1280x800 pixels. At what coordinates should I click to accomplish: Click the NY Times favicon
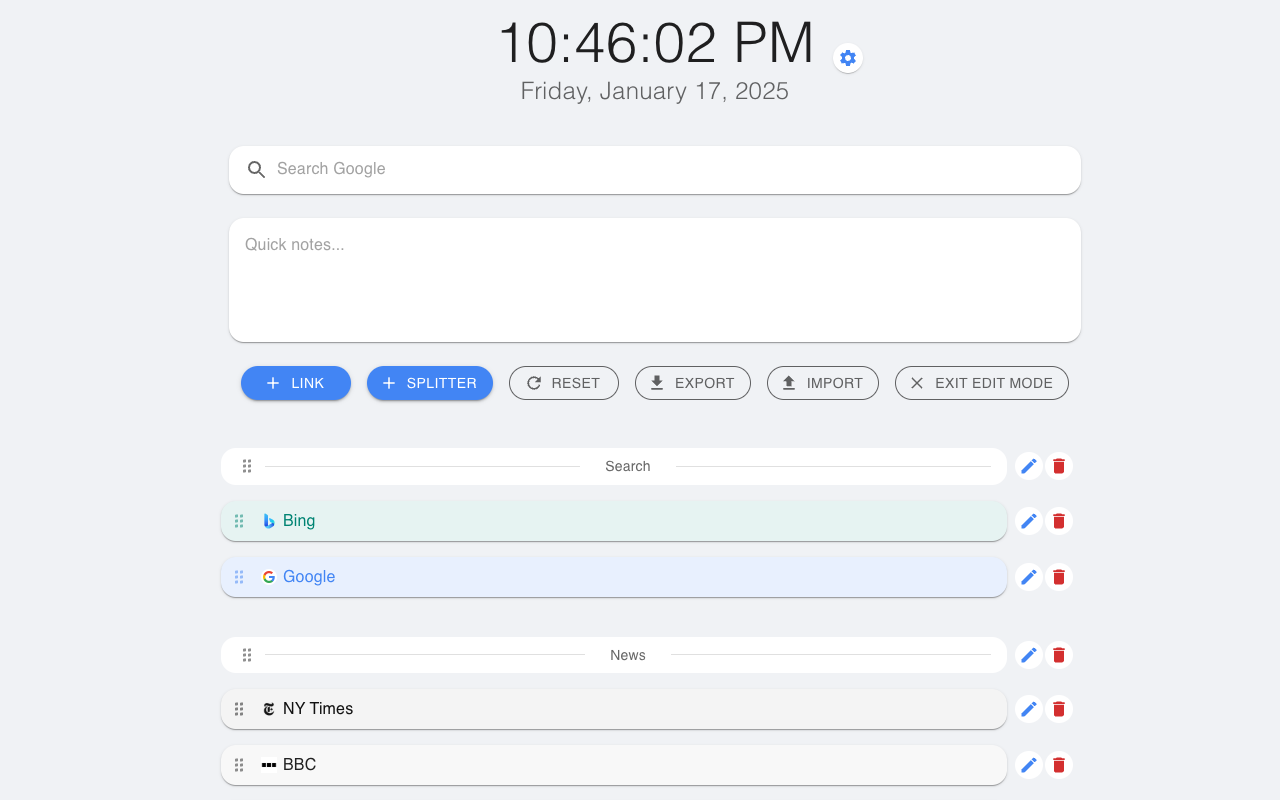268,708
